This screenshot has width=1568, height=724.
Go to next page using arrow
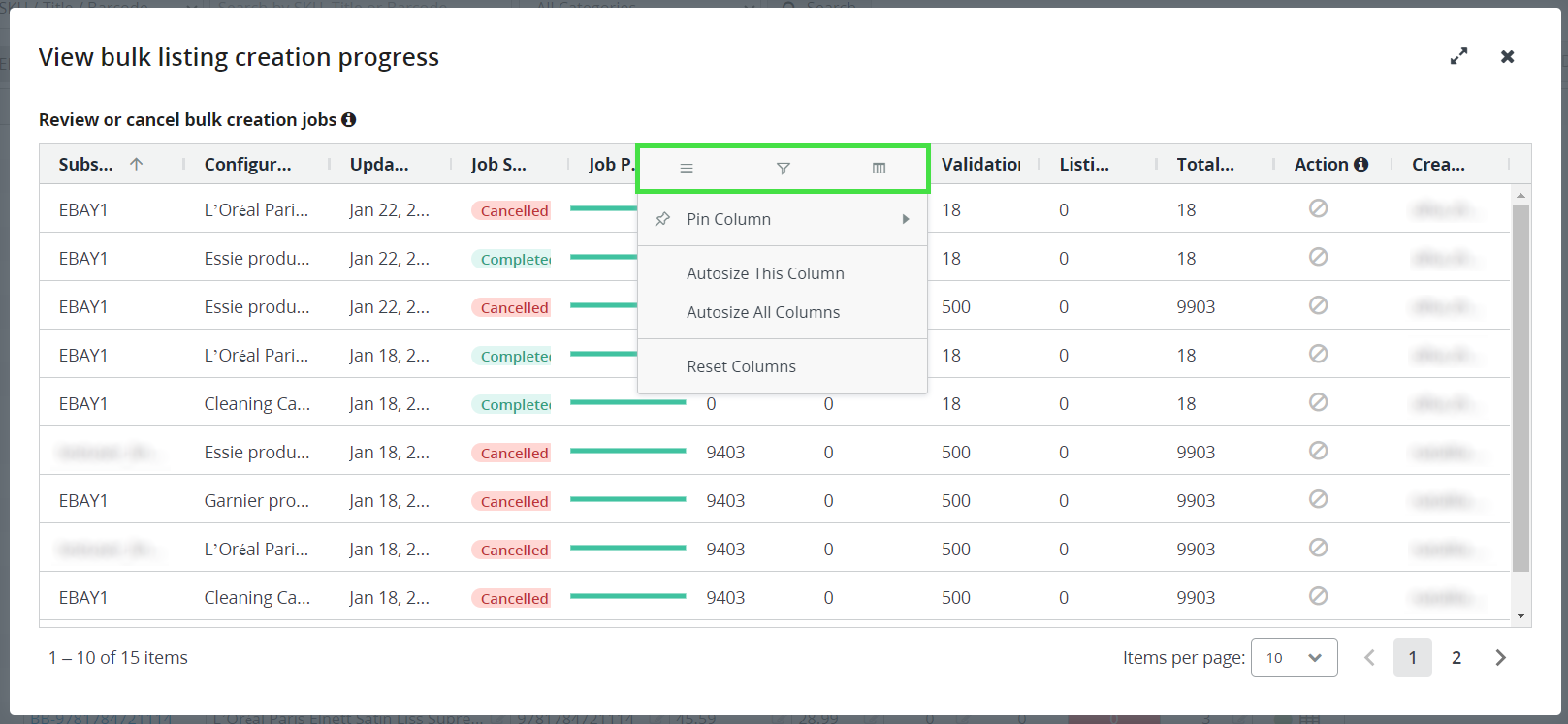point(1500,657)
